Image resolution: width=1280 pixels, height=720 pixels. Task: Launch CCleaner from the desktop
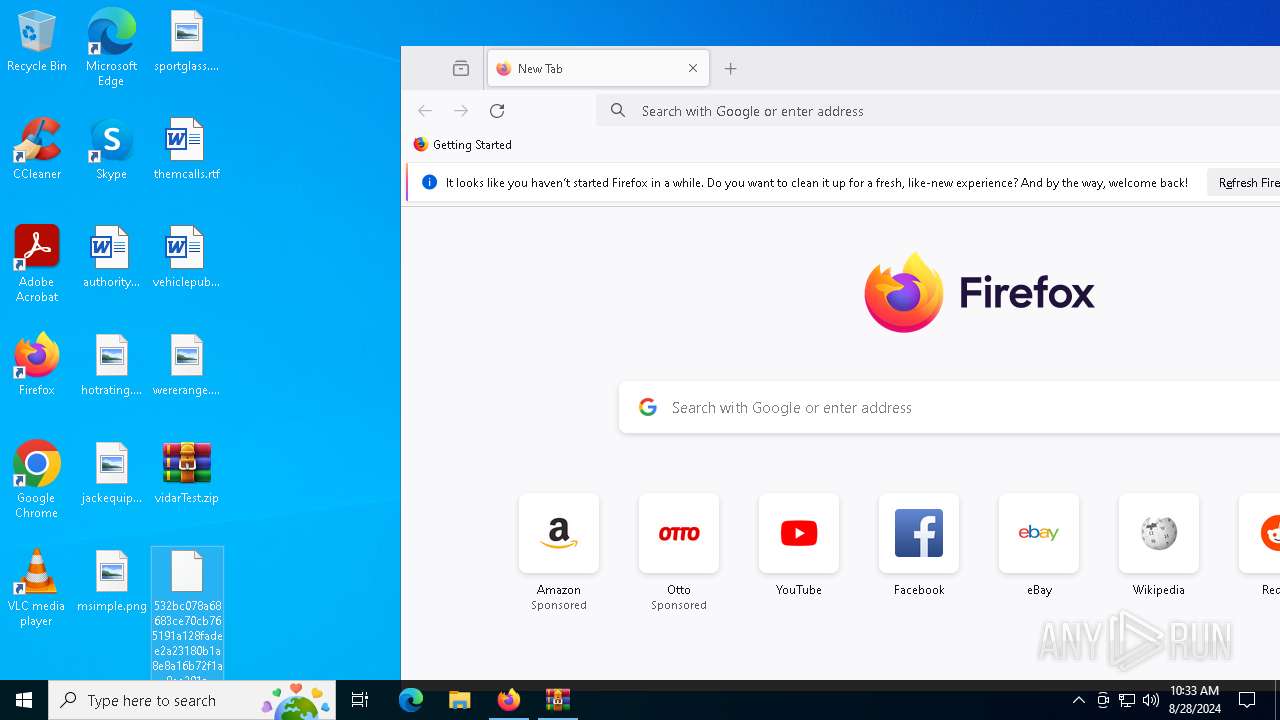coord(36,150)
